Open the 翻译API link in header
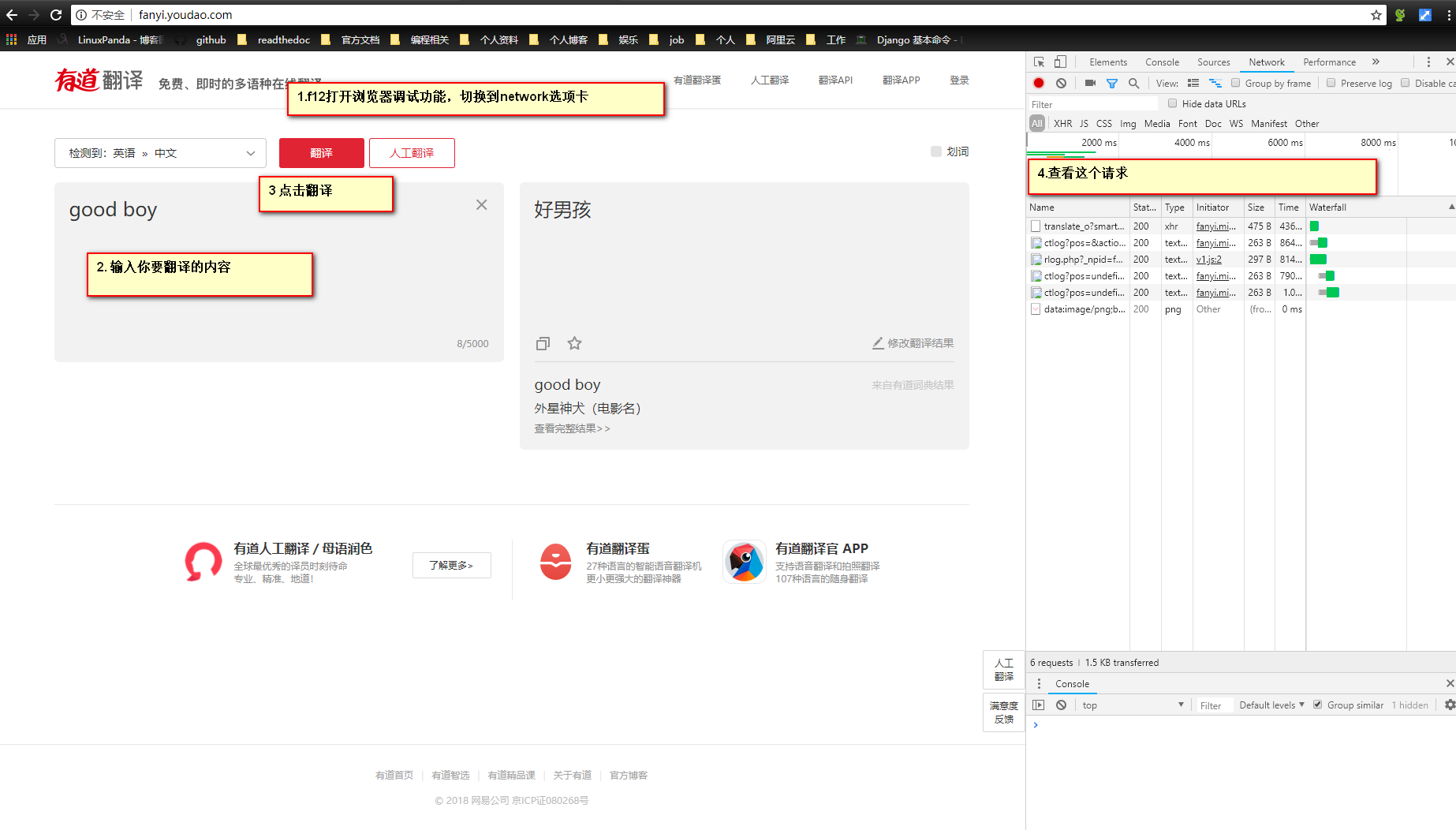Viewport: 1456px width, 830px height. 835,80
